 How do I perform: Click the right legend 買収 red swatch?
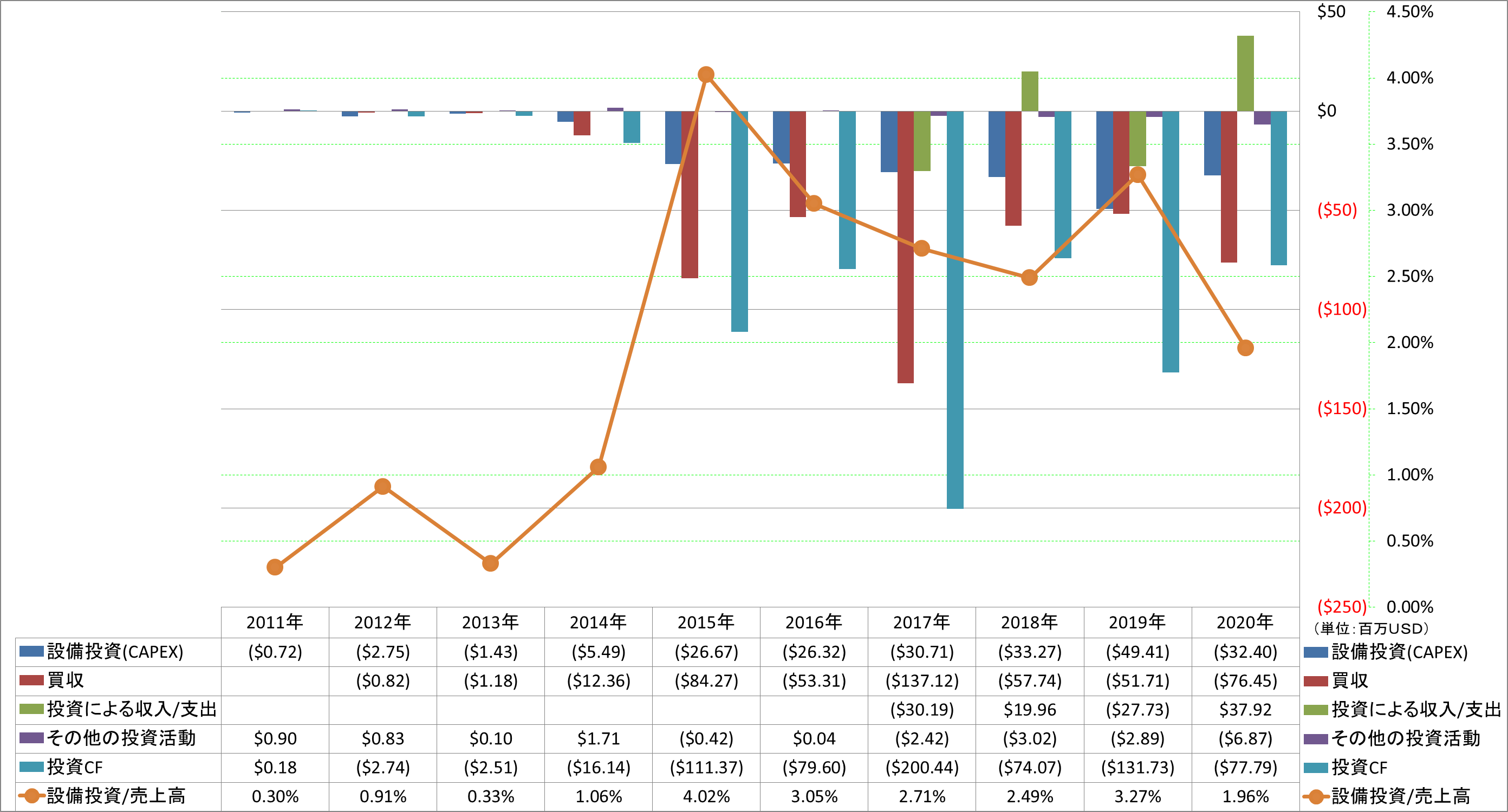click(x=1315, y=680)
